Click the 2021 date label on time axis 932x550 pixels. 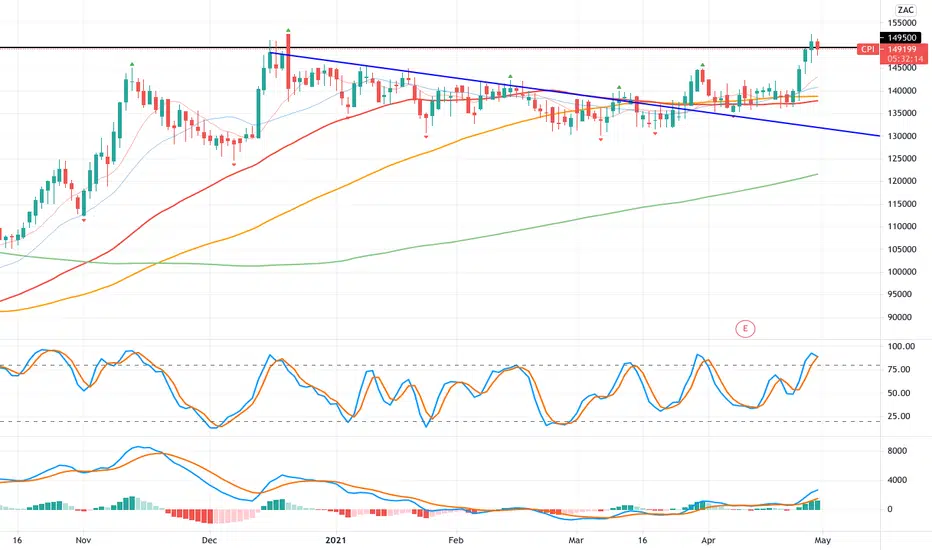tap(336, 540)
